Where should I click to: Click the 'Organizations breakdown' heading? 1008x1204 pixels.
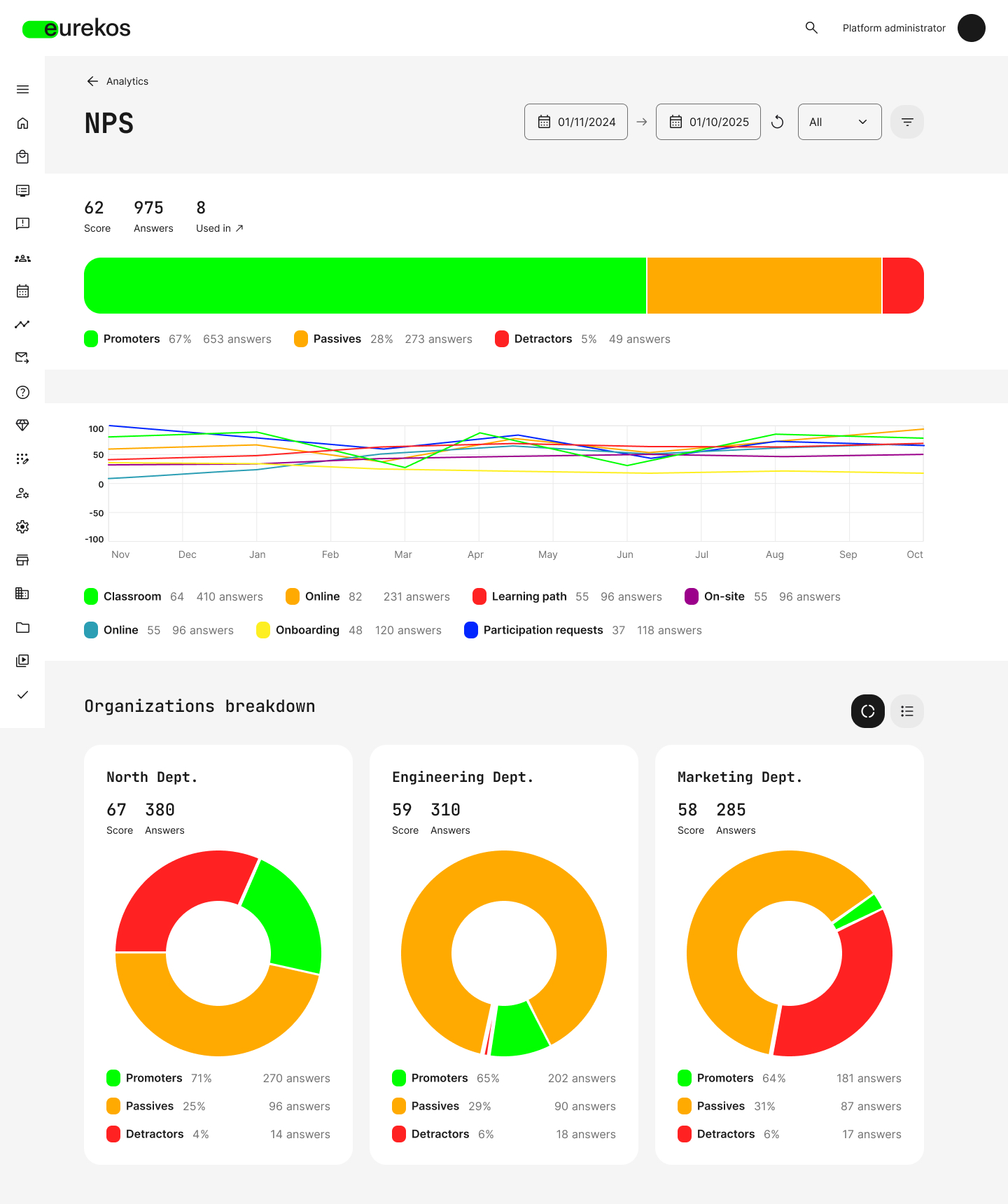tap(199, 706)
